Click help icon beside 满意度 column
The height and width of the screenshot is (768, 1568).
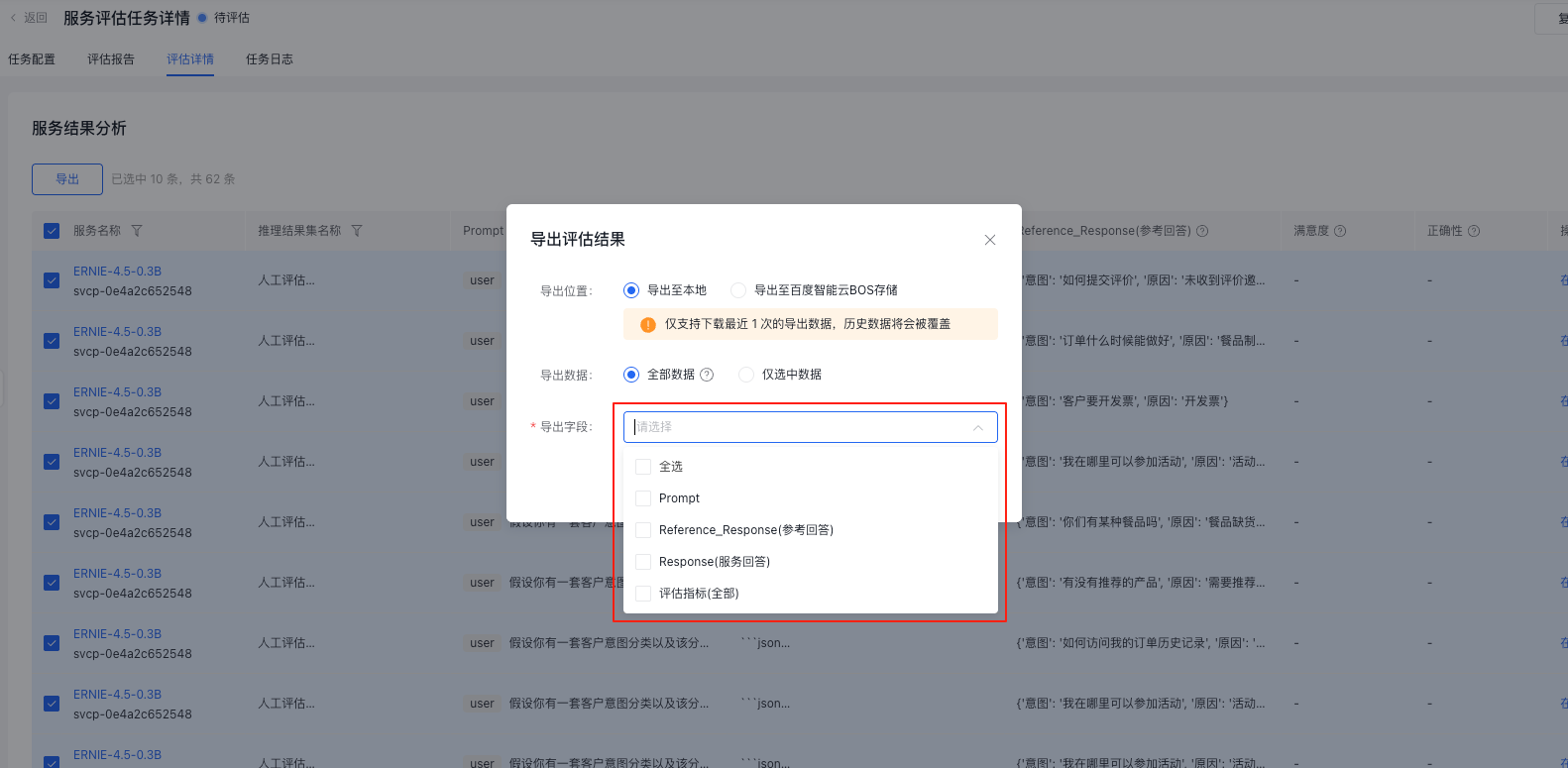coord(1340,231)
